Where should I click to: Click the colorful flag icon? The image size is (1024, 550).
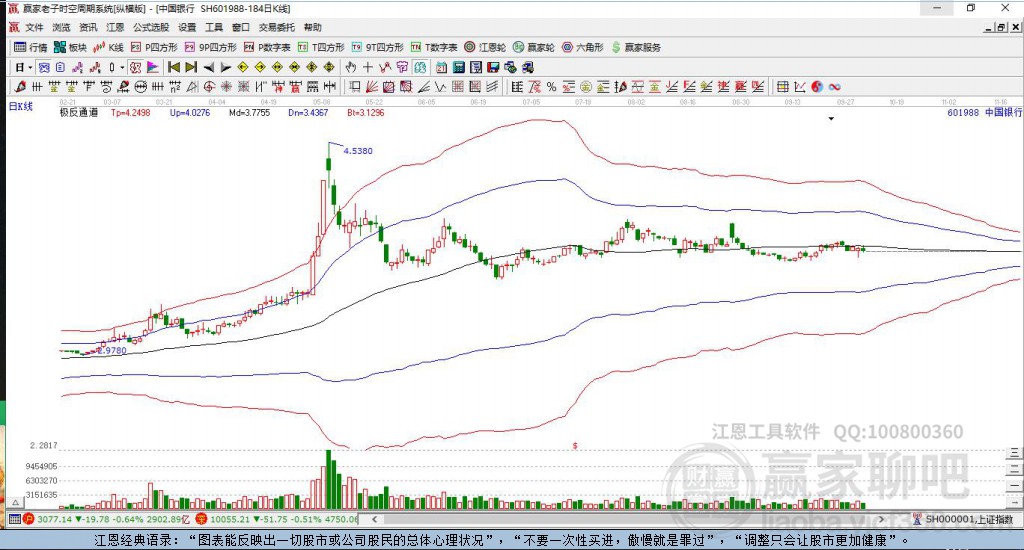152,67
